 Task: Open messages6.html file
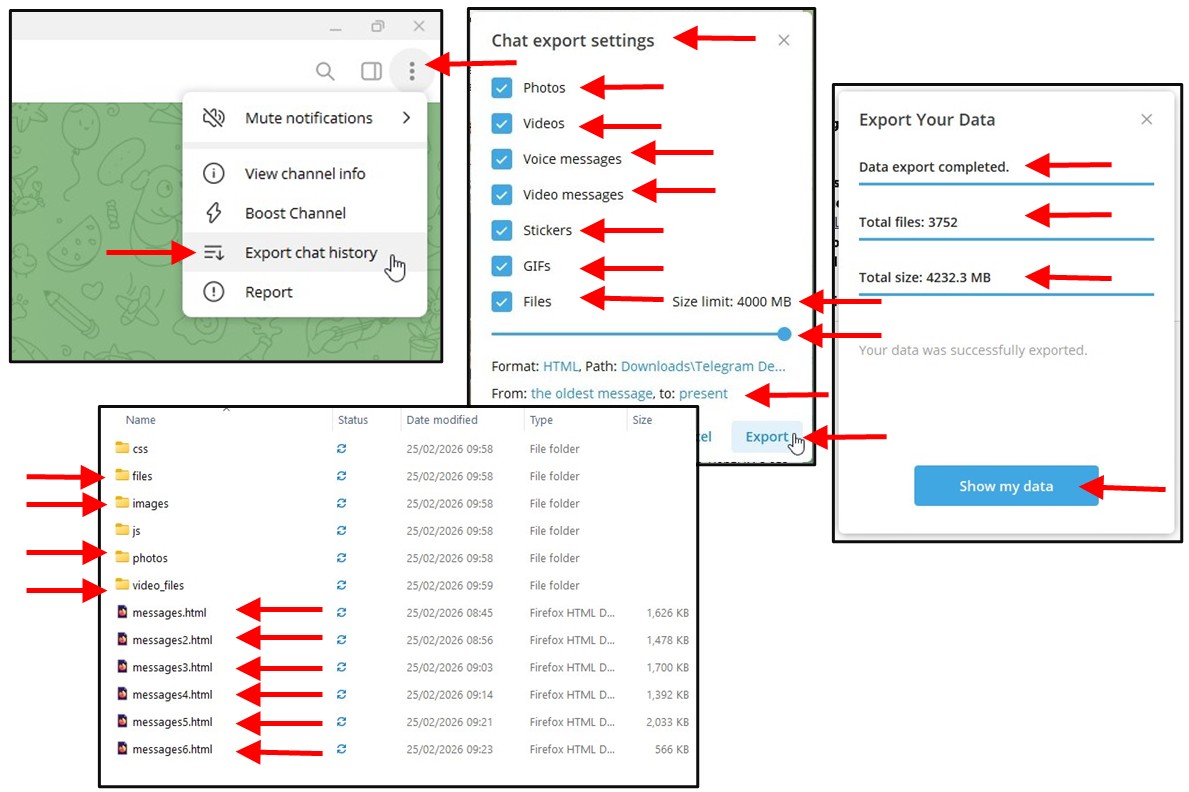coord(171,749)
